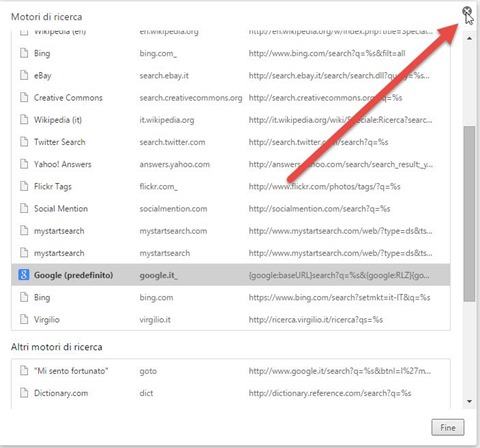Click the page icon beside Dictionary.com
This screenshot has height=448, width=480.
(x=24, y=393)
